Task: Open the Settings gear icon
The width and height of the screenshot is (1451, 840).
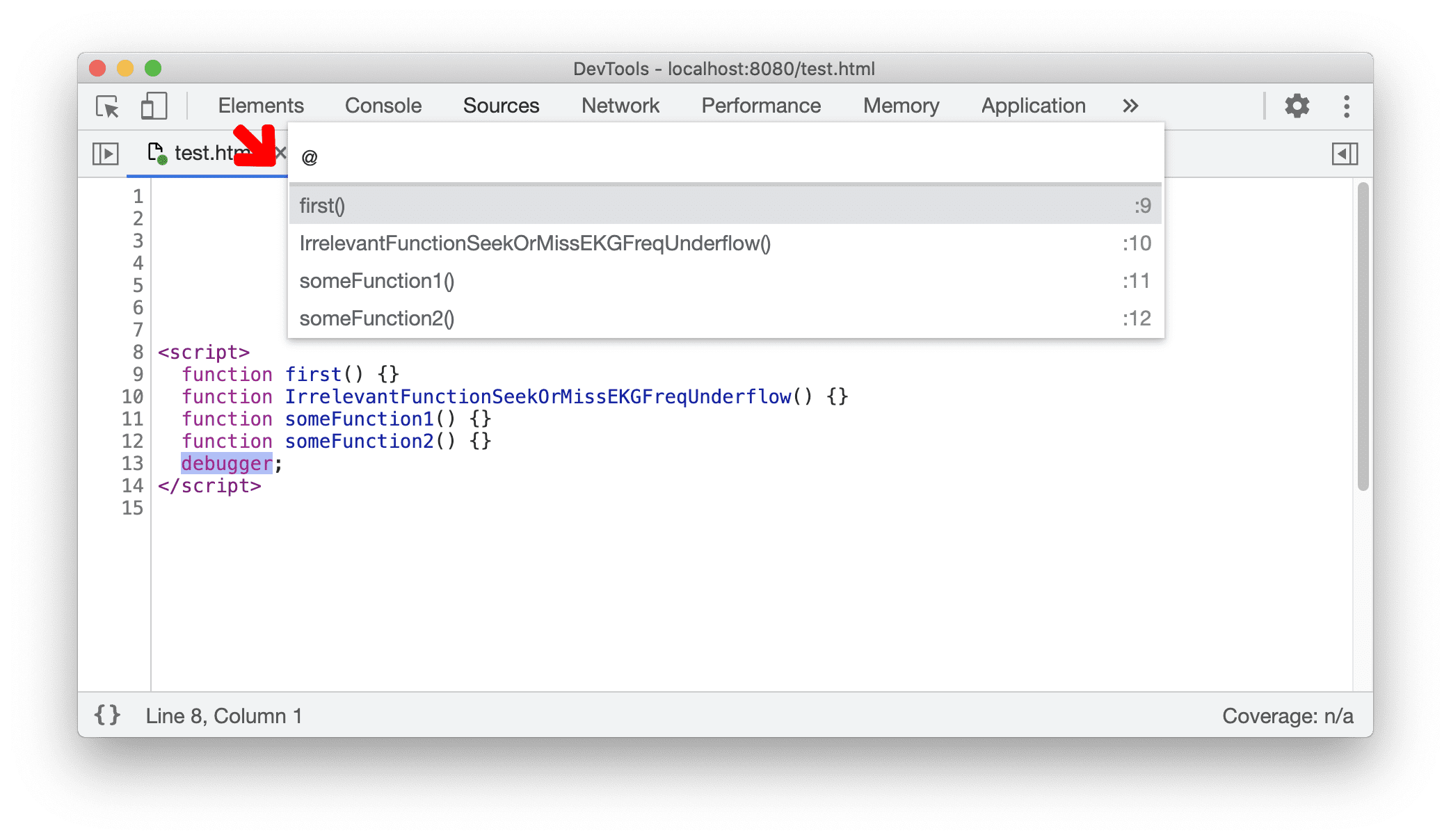Action: (x=1300, y=106)
